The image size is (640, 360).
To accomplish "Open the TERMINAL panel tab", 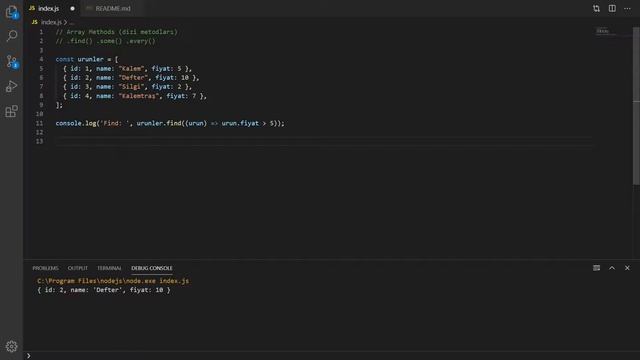I will [x=109, y=268].
